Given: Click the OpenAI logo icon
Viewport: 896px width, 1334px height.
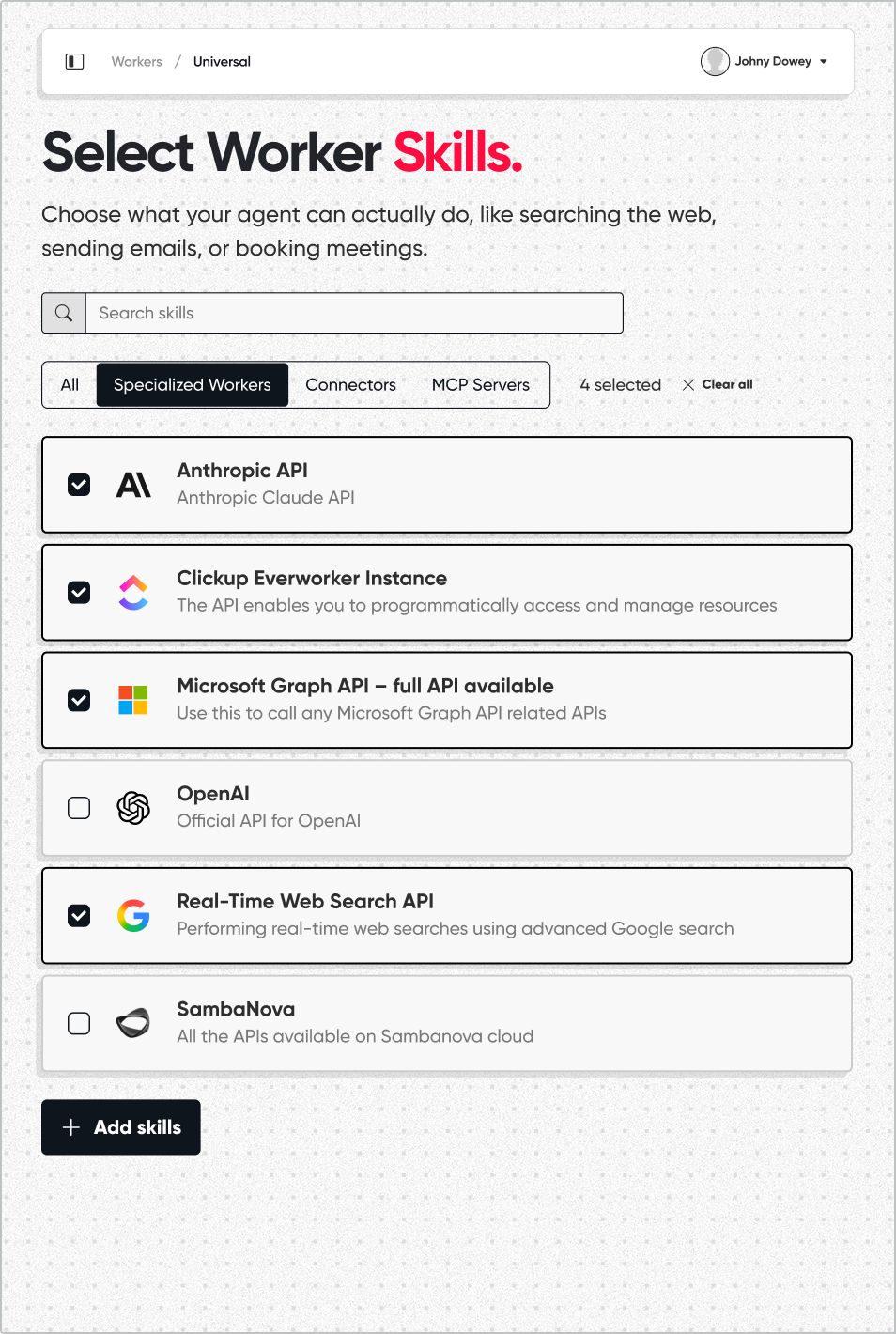Looking at the screenshot, I should tap(133, 808).
